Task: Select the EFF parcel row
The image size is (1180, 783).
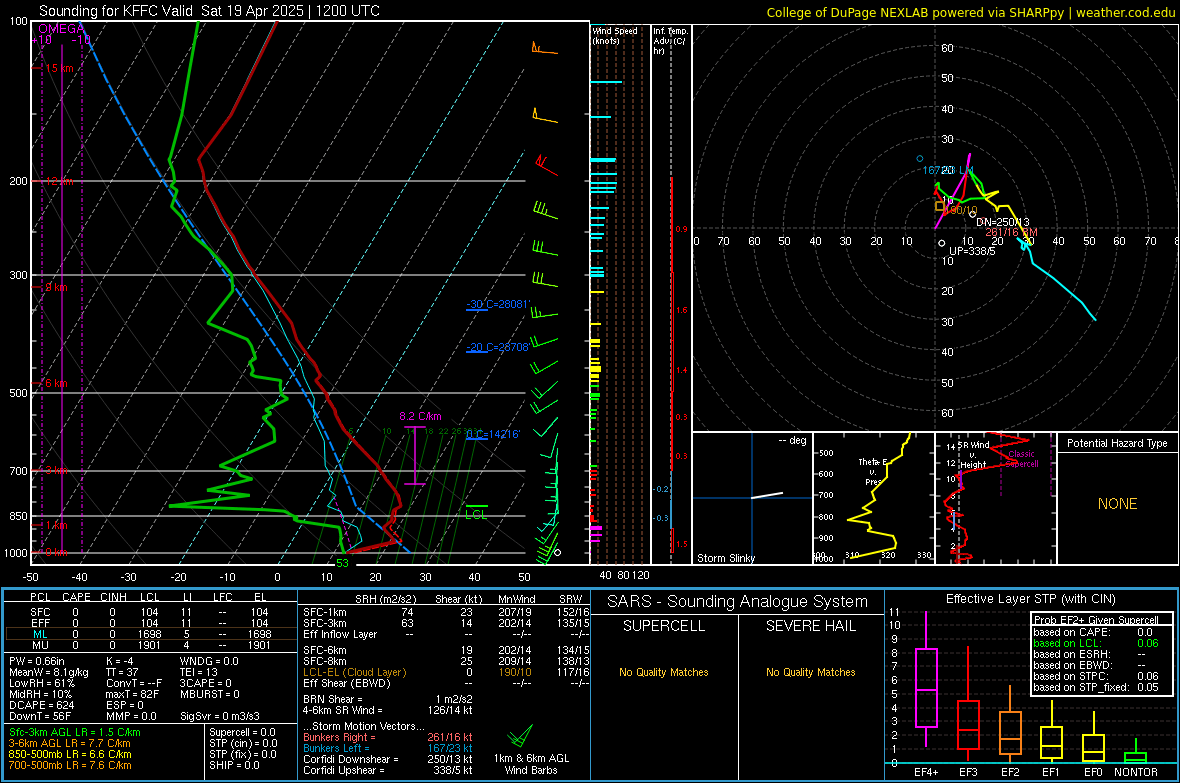Action: pyautogui.click(x=149, y=623)
